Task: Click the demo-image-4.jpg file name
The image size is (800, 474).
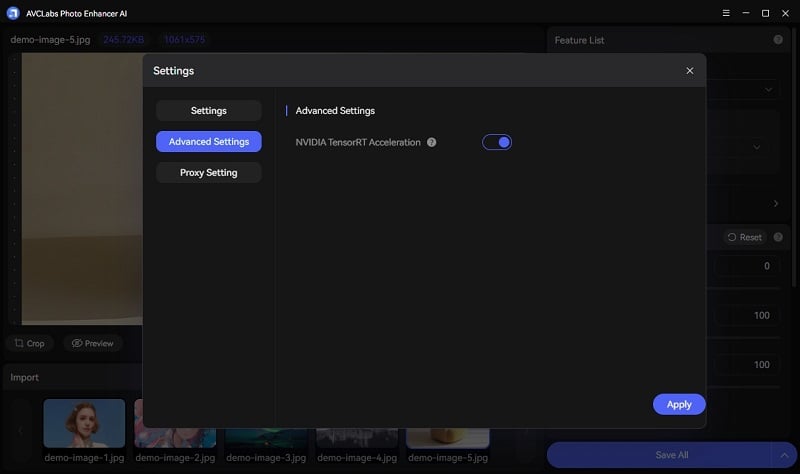Action: point(357,458)
